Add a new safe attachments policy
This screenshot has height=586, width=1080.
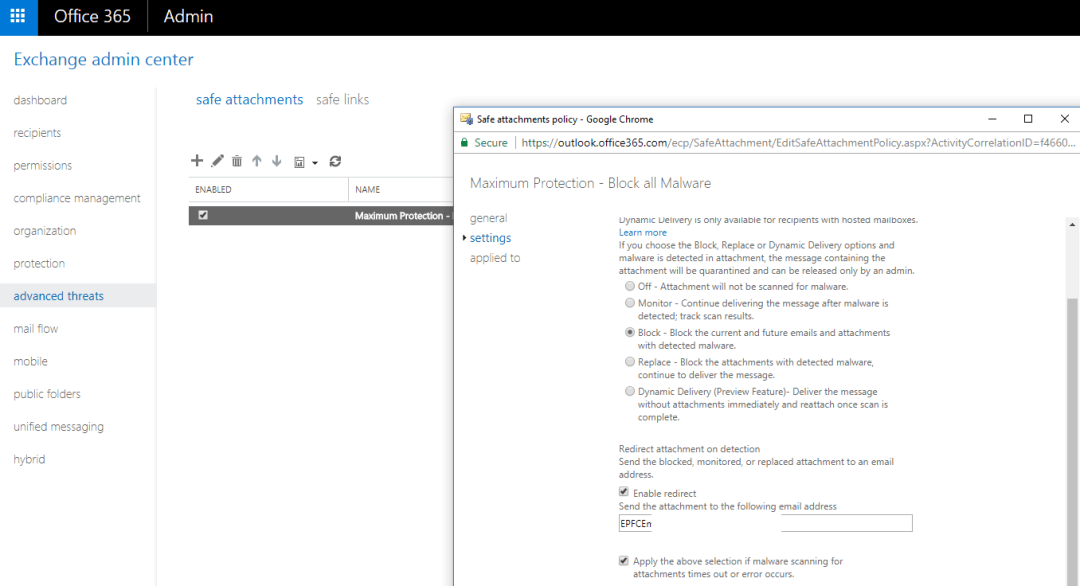point(197,161)
